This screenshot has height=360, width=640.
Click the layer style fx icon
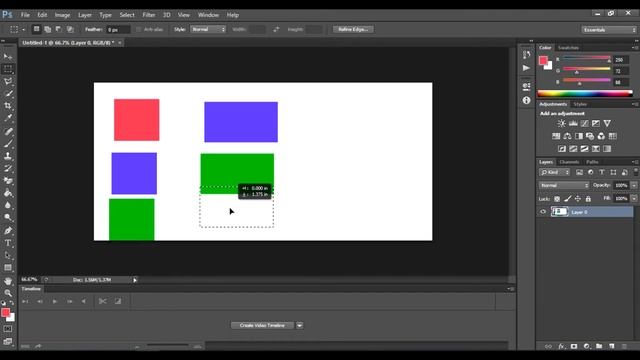pyautogui.click(x=561, y=346)
